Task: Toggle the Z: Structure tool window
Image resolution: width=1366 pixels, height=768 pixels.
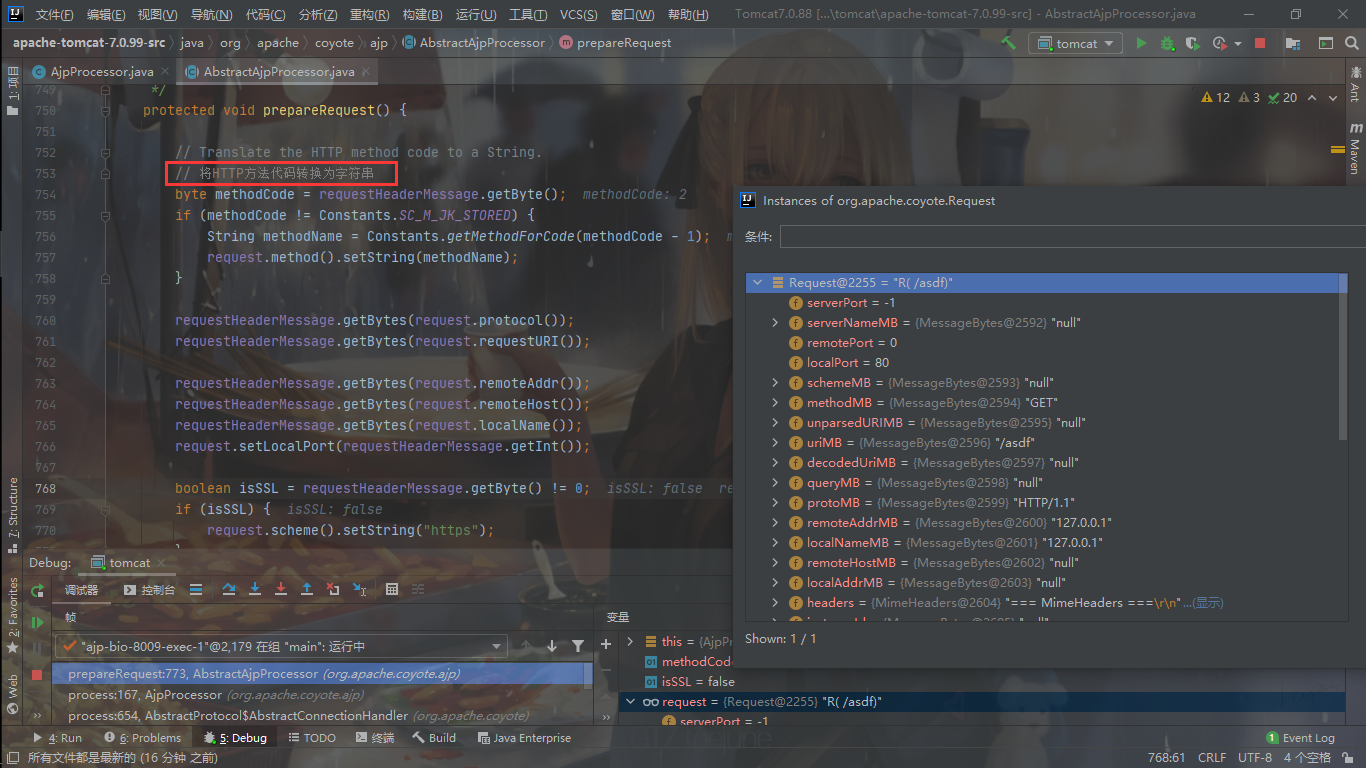Action: tap(13, 513)
